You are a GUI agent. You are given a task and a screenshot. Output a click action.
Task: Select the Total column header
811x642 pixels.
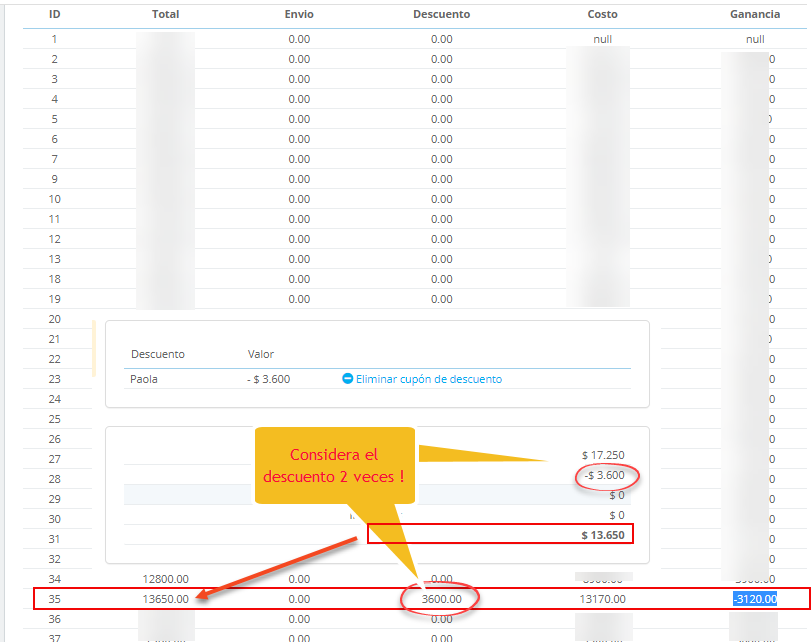click(166, 14)
